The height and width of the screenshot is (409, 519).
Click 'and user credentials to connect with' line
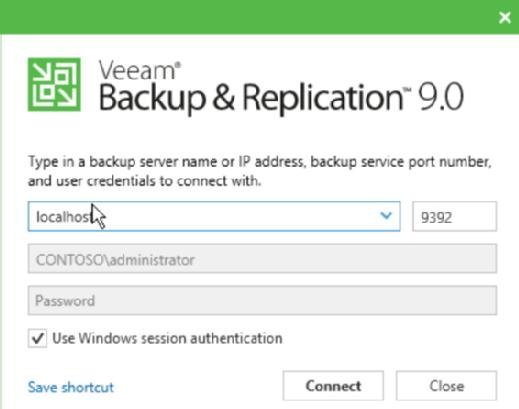144,181
